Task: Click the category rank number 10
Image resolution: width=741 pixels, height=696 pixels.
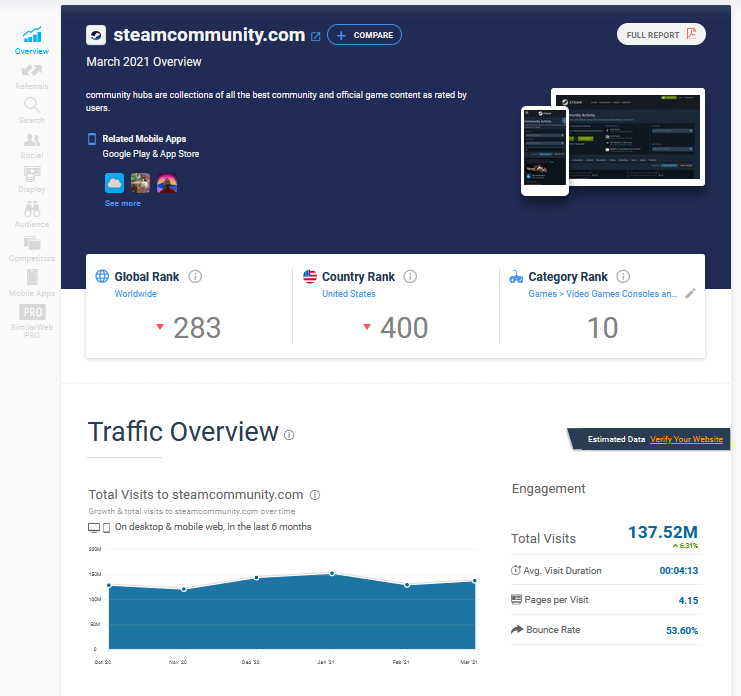Action: [603, 327]
